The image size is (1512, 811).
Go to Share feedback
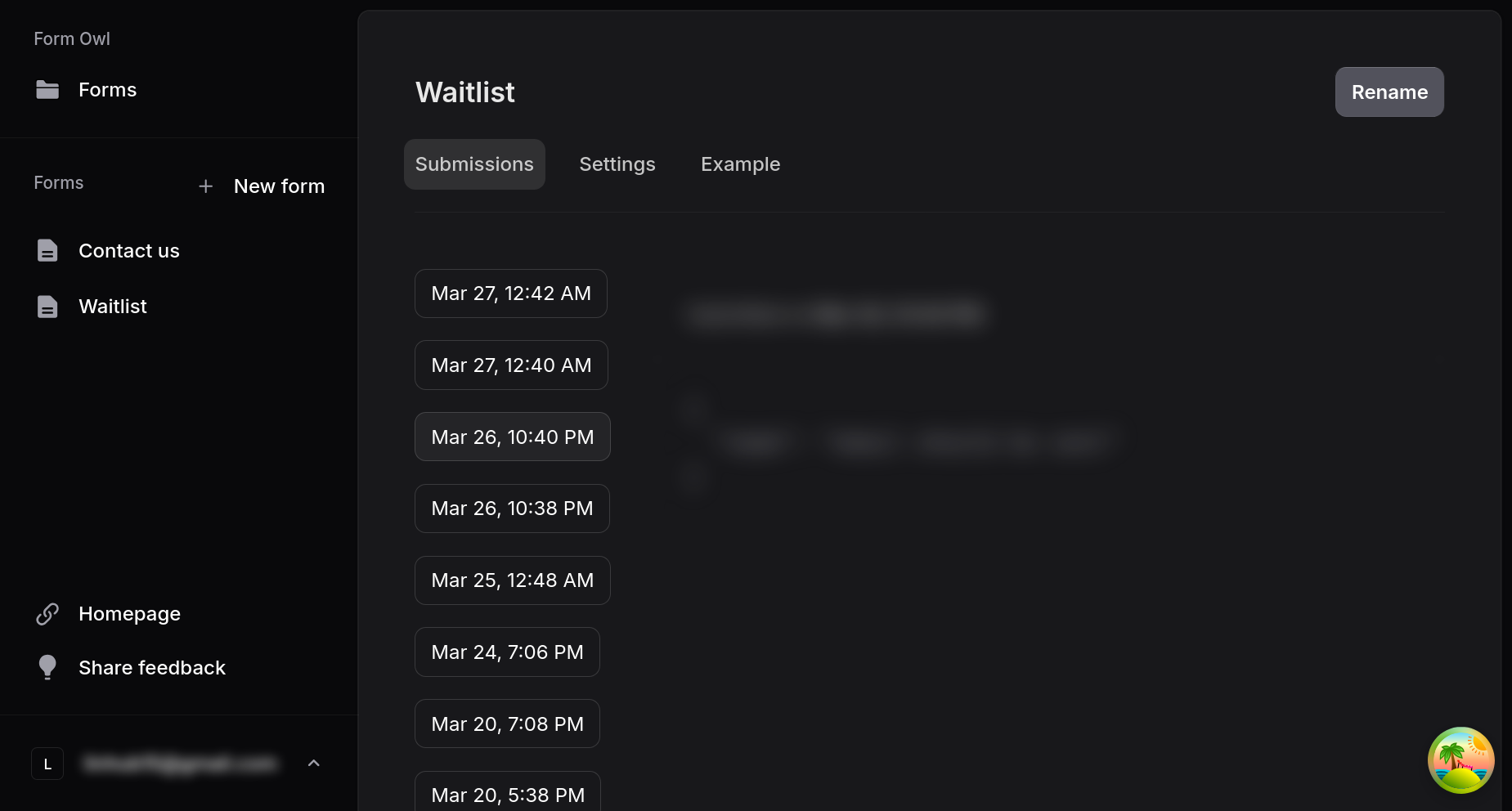[x=152, y=668]
